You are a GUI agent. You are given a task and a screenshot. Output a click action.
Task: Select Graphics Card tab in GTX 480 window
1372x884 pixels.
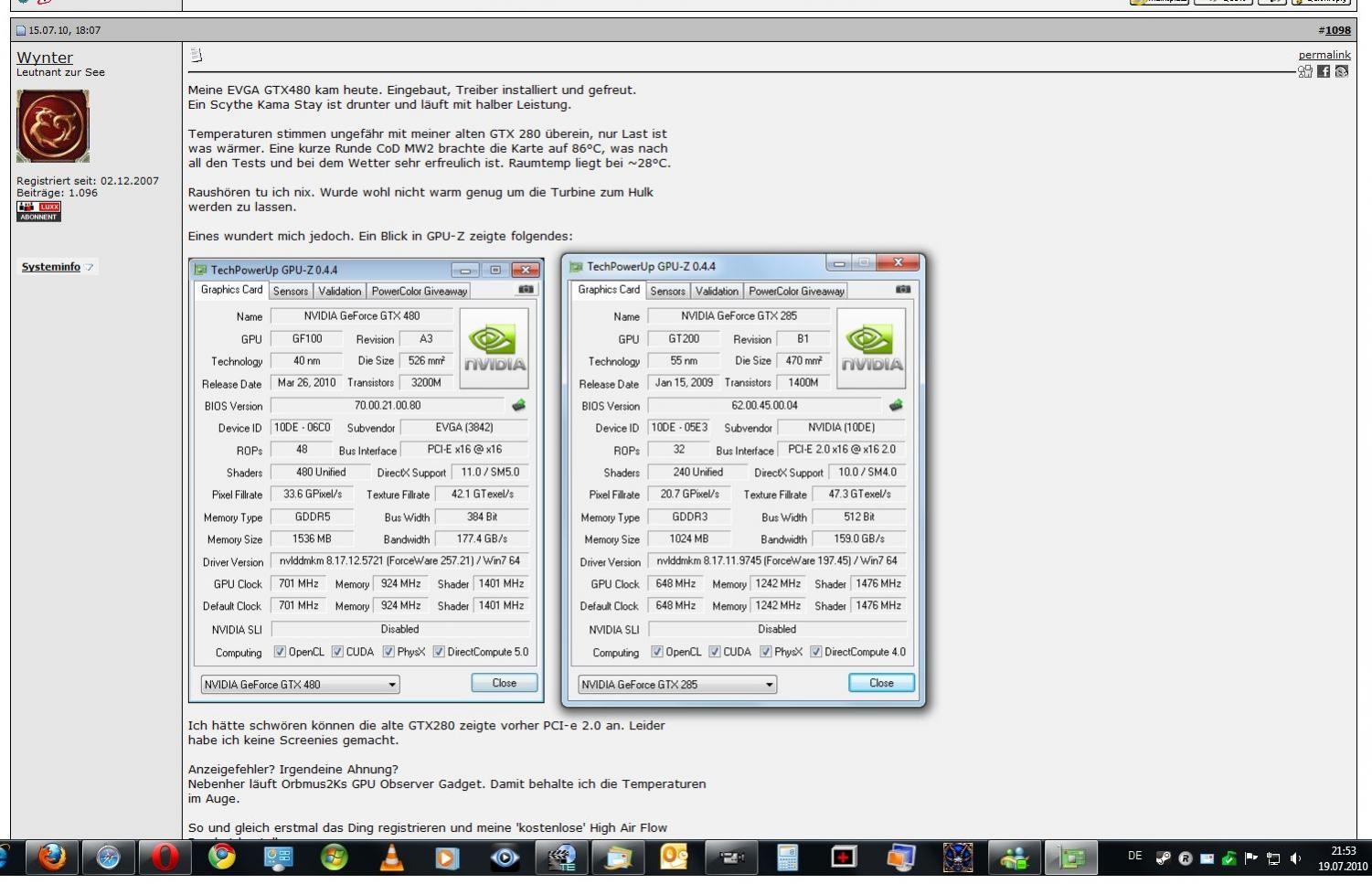[x=231, y=290]
